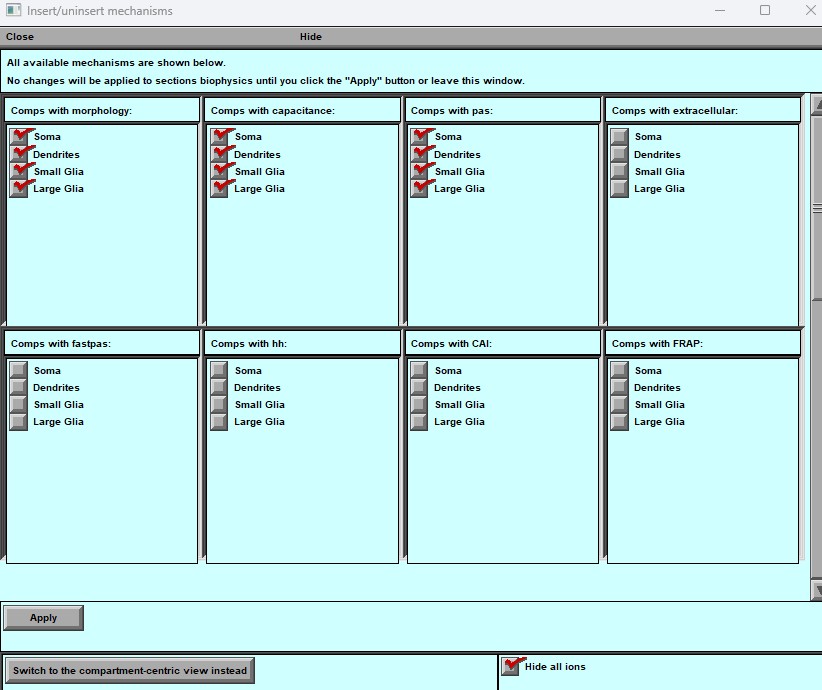Open the Close menu item
822x690 pixels.
point(20,37)
